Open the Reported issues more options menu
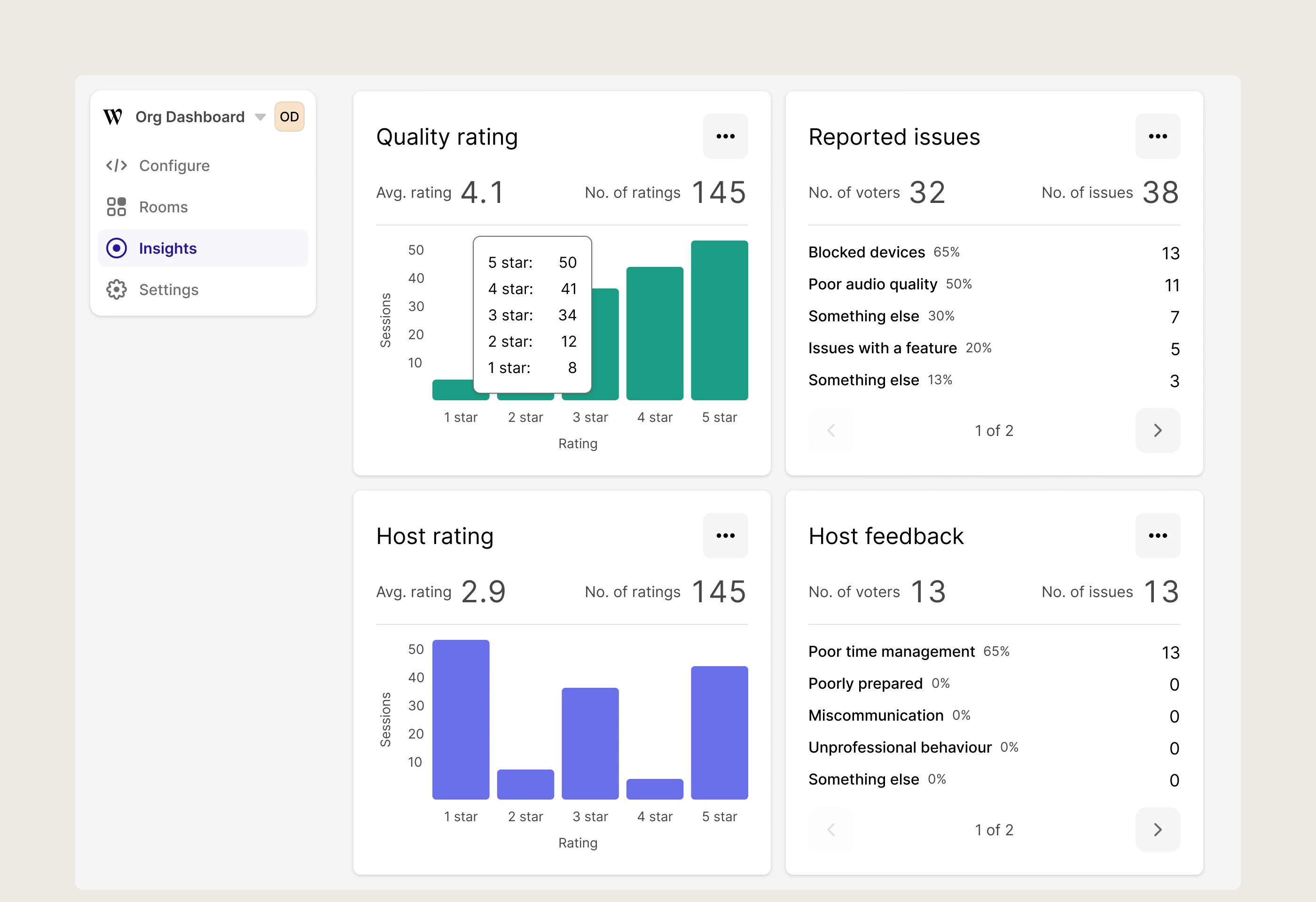The height and width of the screenshot is (902, 1316). (x=1158, y=136)
